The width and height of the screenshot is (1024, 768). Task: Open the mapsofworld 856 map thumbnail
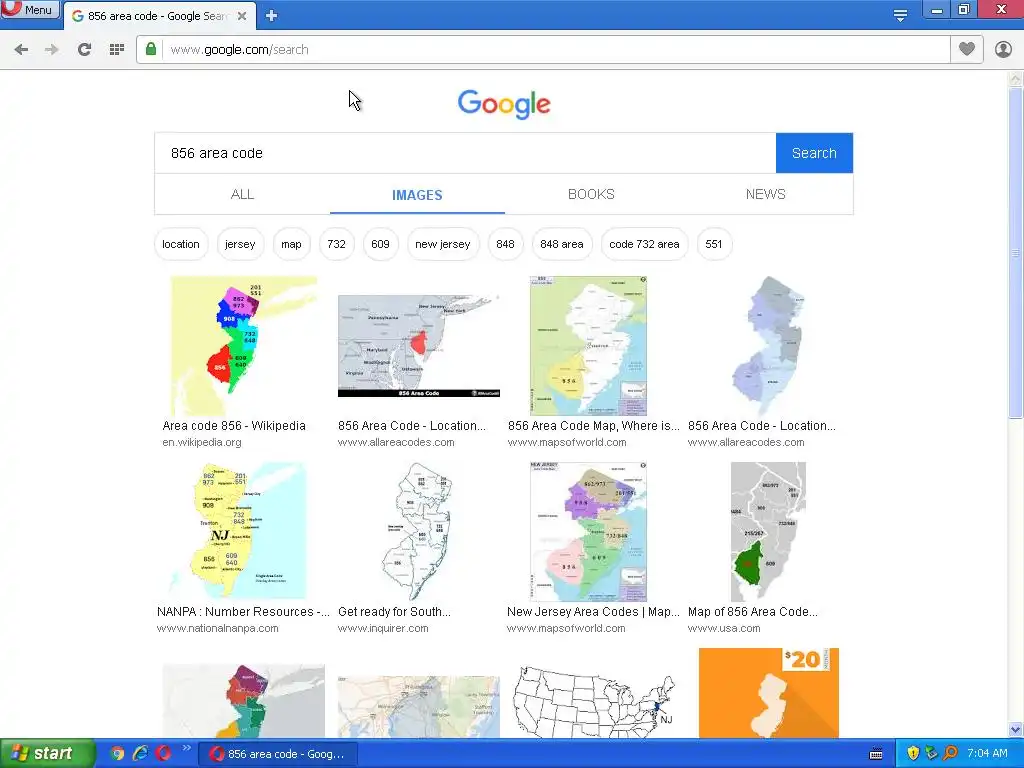(588, 345)
